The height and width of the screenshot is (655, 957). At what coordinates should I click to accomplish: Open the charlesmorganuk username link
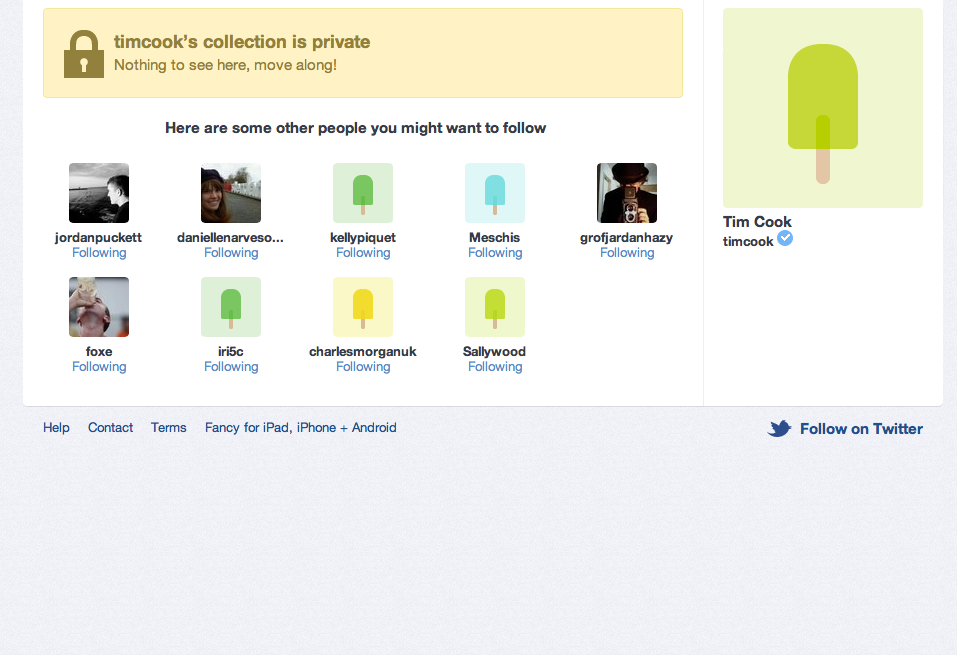(x=363, y=352)
